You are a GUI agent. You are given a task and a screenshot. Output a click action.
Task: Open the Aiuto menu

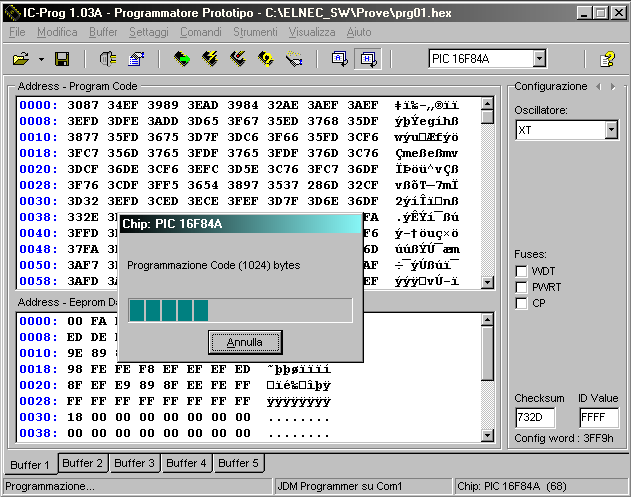point(359,32)
